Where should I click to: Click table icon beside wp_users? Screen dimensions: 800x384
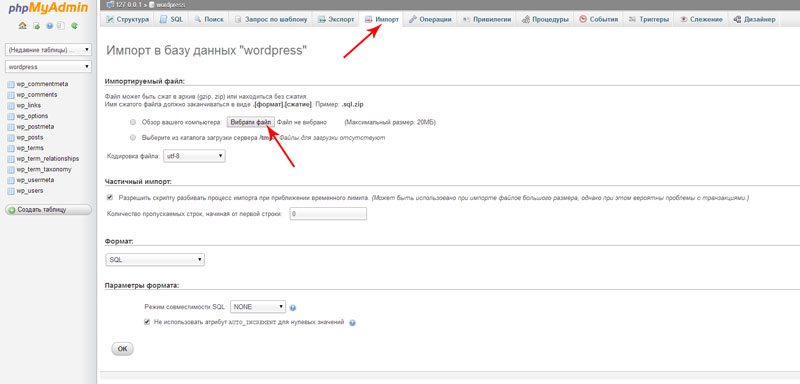click(x=11, y=191)
